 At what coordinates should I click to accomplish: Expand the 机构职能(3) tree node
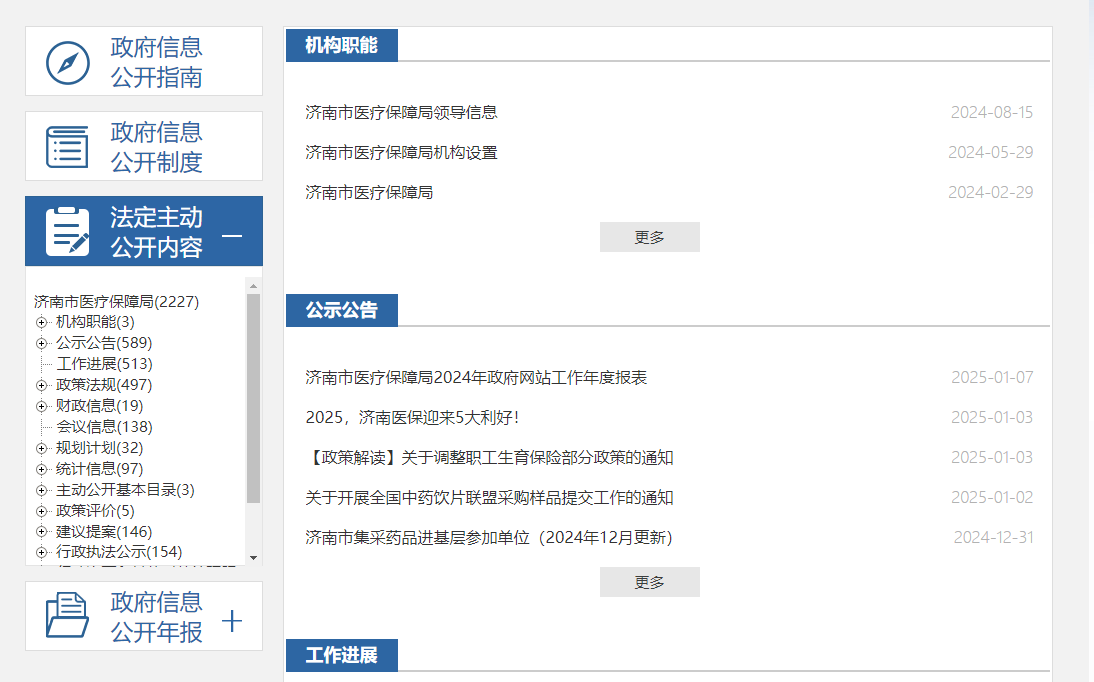tap(42, 322)
